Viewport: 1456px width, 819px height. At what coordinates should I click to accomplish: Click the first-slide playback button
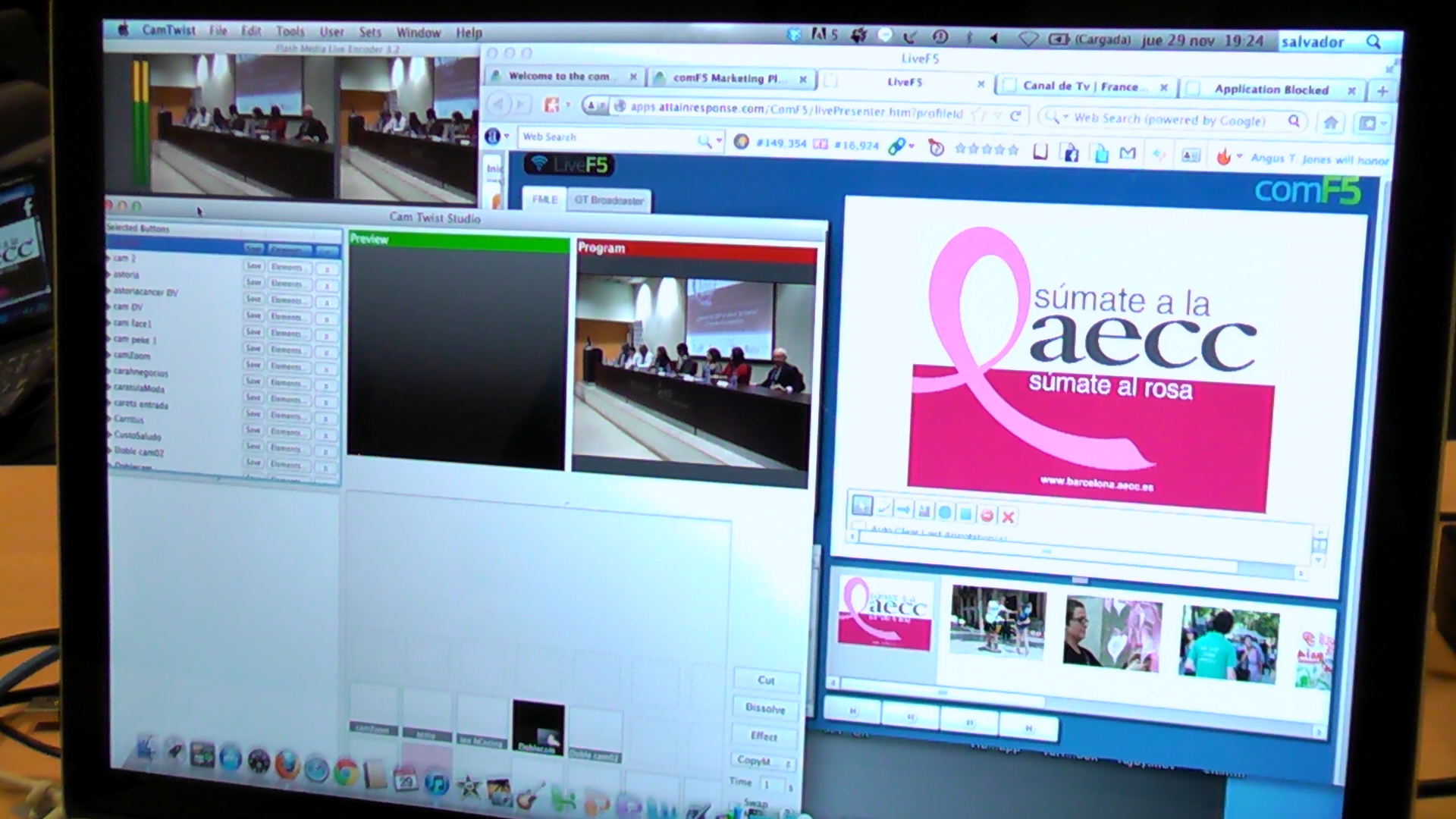(x=853, y=711)
